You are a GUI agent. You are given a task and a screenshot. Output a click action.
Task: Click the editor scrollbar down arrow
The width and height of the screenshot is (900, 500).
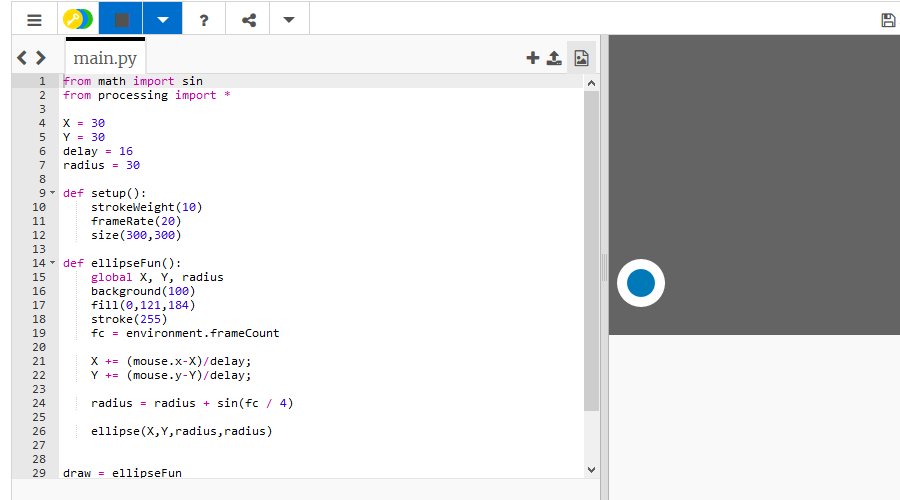coord(591,470)
